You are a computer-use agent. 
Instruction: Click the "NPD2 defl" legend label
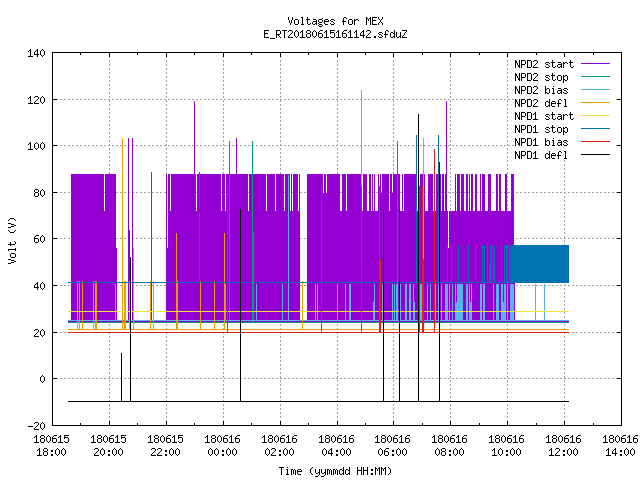541,103
